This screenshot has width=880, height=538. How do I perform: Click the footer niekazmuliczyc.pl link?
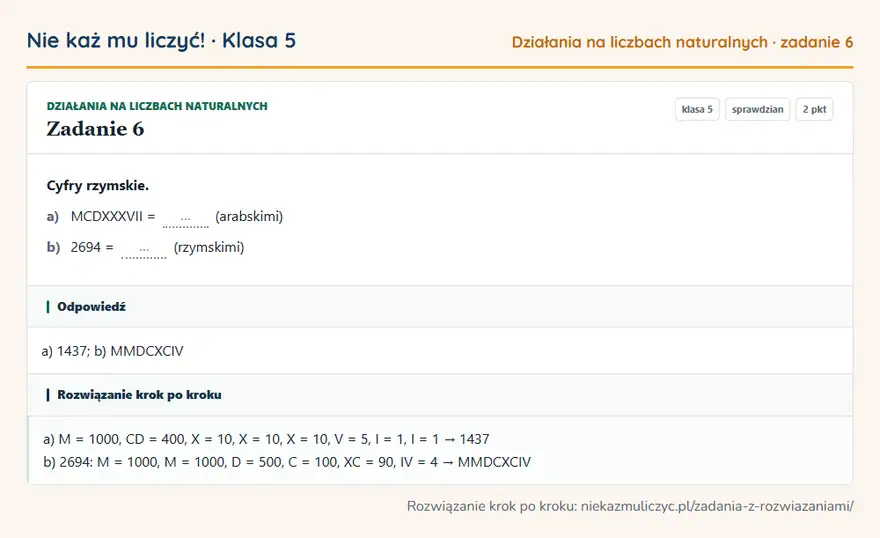point(717,506)
